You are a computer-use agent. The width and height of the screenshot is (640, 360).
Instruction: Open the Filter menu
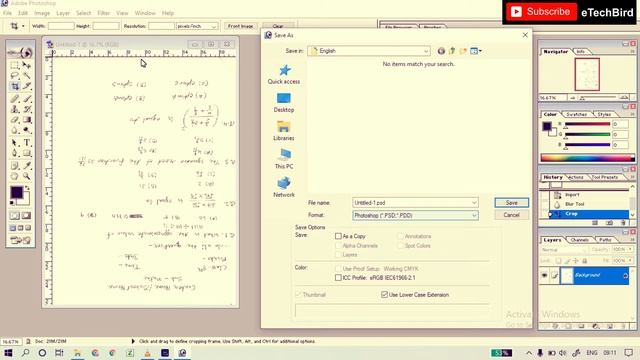coord(104,13)
